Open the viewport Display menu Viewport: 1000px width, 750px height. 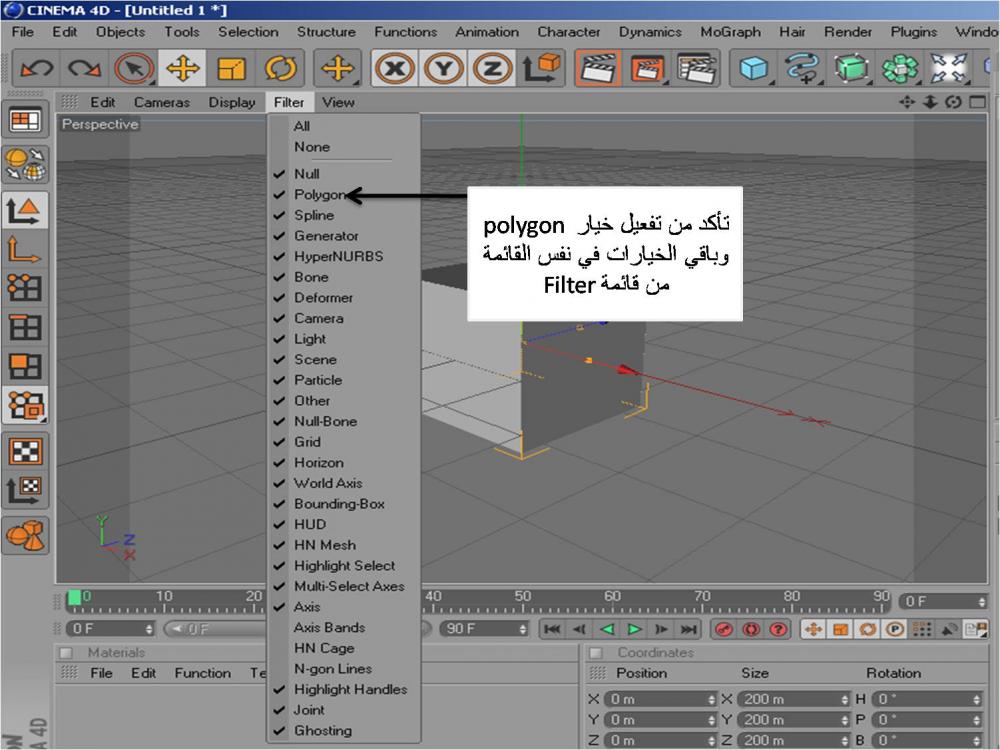[x=232, y=102]
